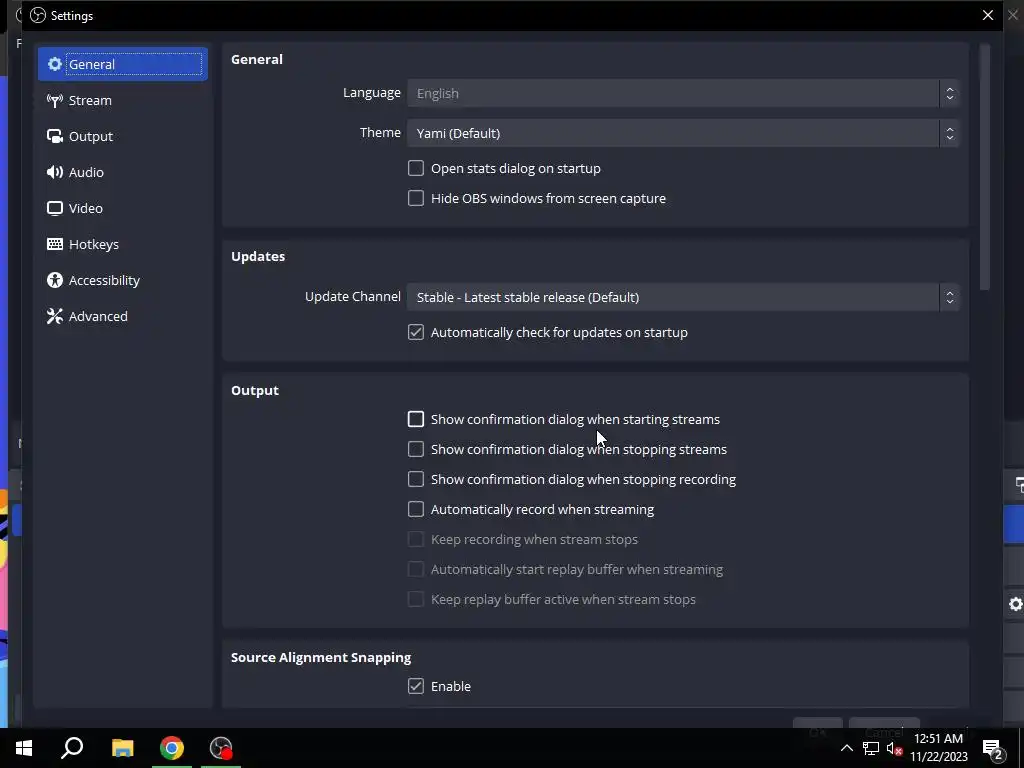
Task: Select the Audio speaker icon in sidebar
Action: 55,172
